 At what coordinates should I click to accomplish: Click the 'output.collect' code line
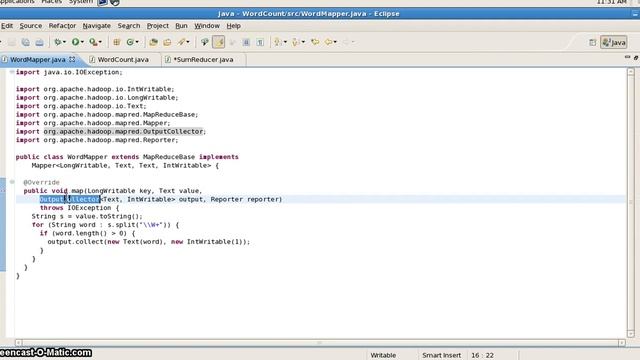pos(149,242)
